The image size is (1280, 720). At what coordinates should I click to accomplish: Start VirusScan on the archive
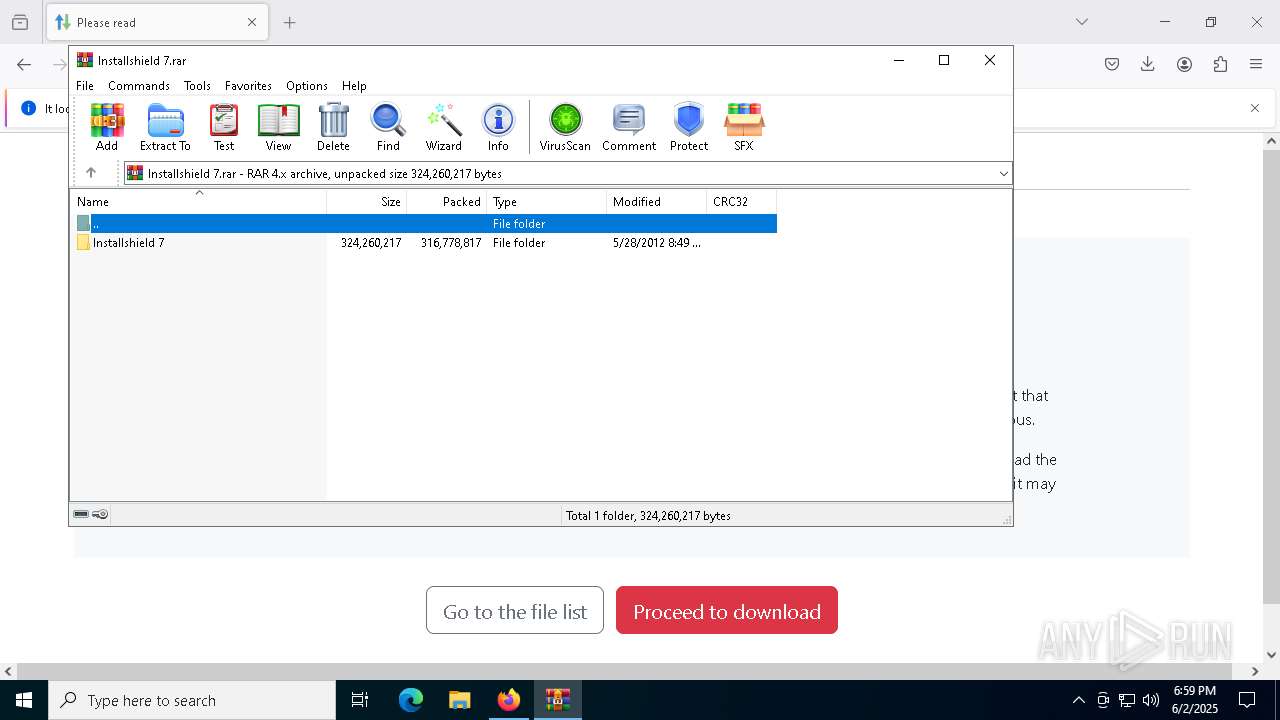click(565, 127)
